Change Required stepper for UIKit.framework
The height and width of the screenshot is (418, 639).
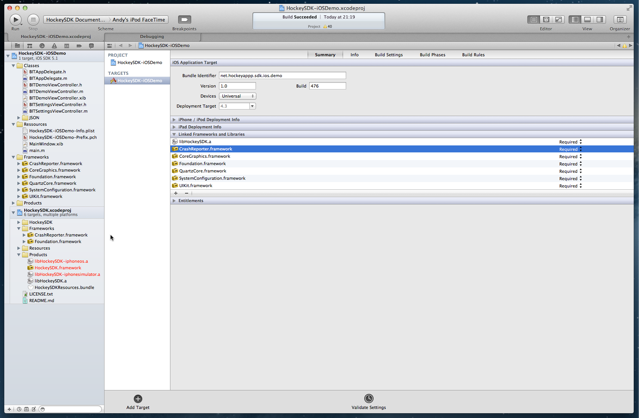(x=580, y=186)
